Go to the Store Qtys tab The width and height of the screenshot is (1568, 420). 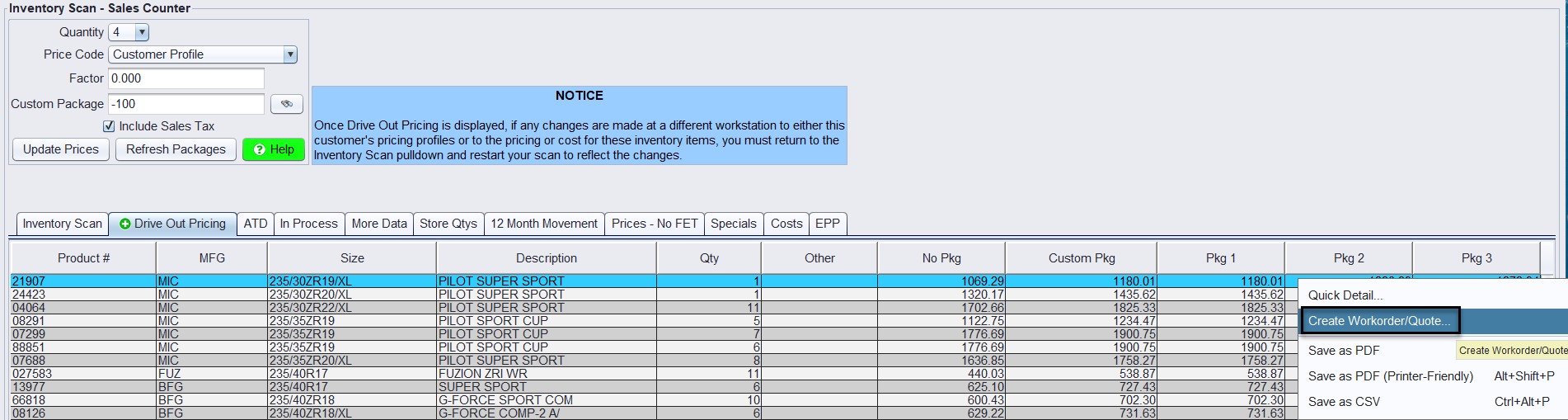(448, 224)
